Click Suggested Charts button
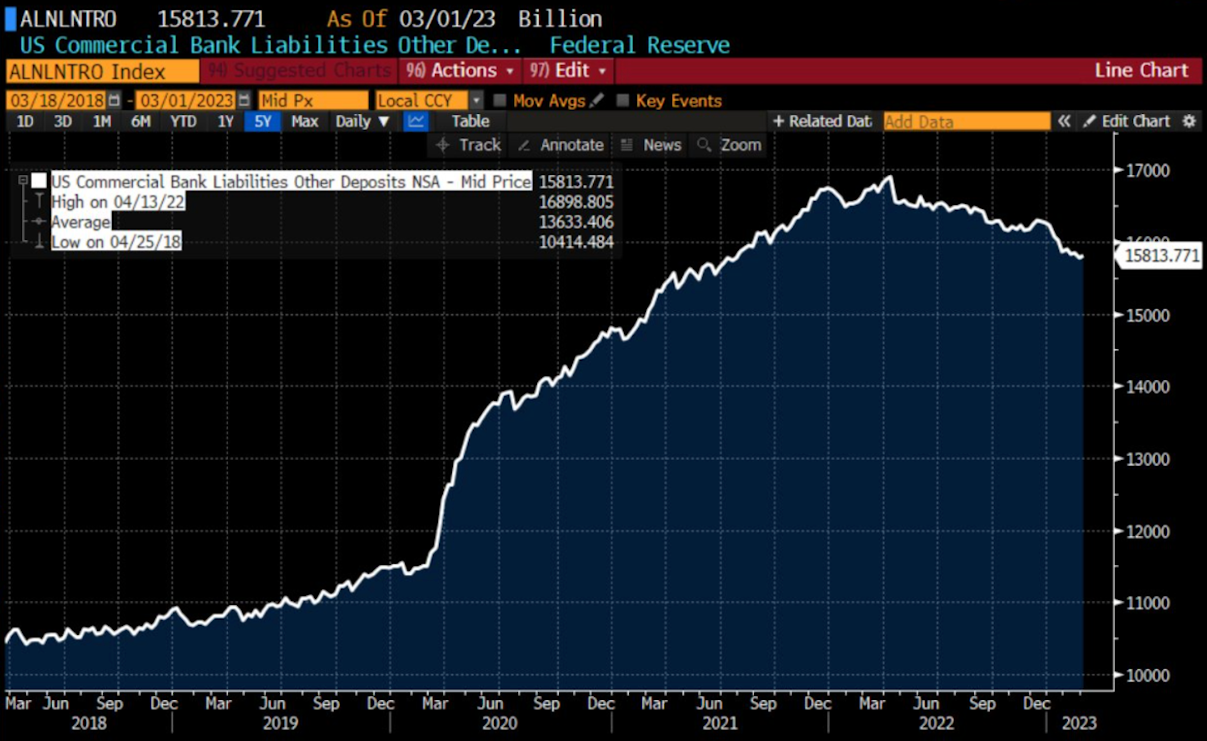1207x741 pixels. pyautogui.click(x=299, y=70)
